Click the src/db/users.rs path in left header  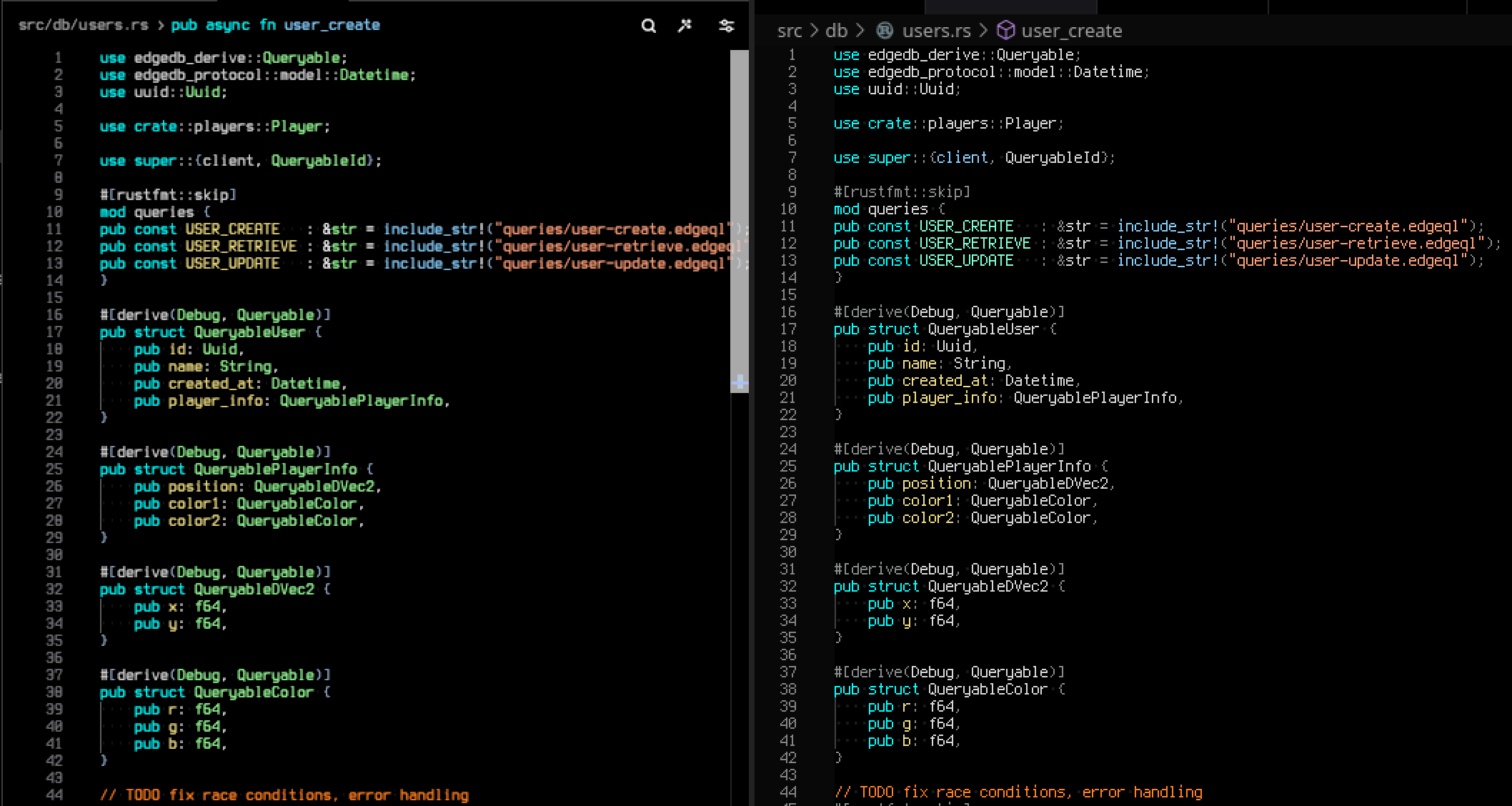point(83,25)
